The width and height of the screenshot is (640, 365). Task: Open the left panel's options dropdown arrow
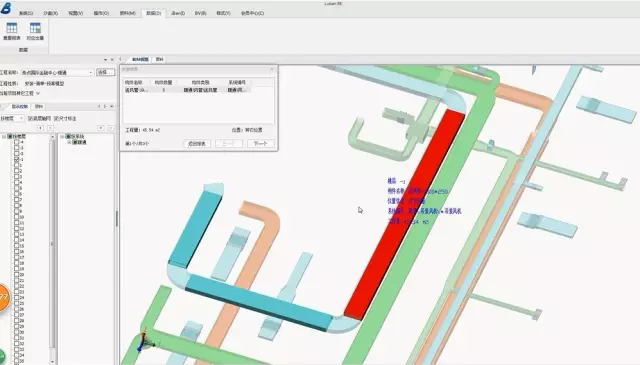105,60
